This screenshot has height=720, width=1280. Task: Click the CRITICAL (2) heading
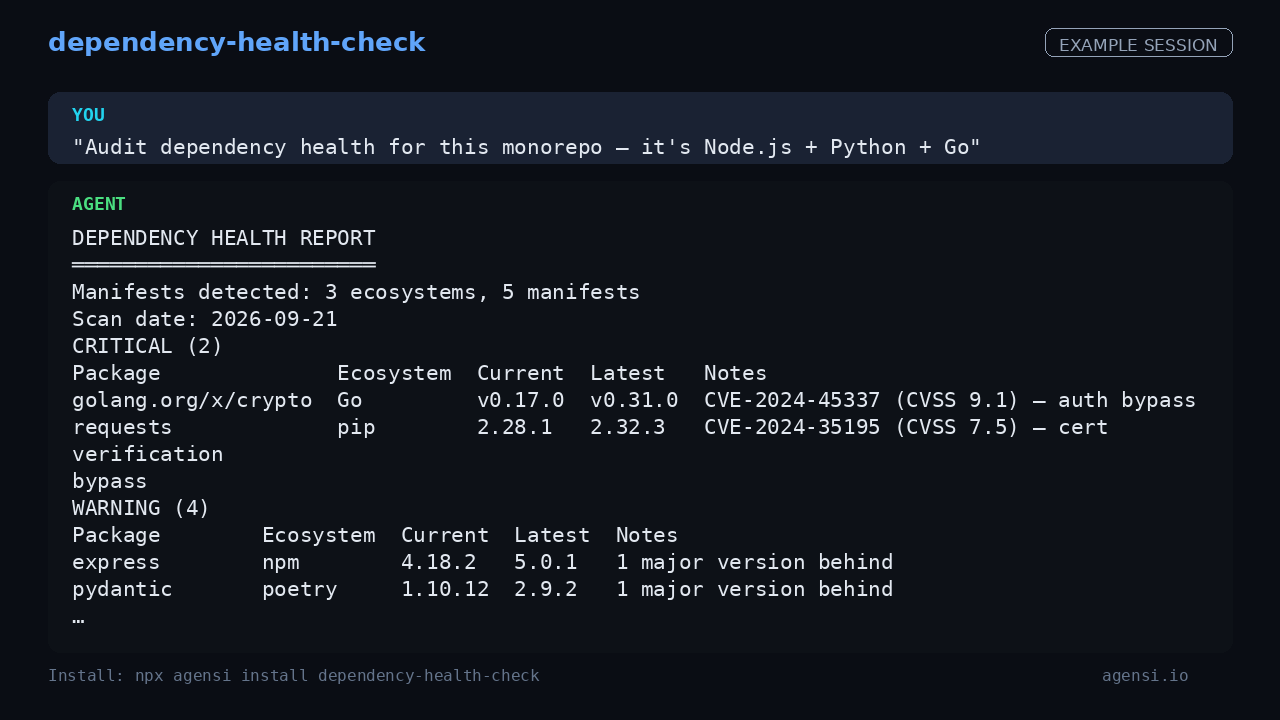pyautogui.click(x=148, y=346)
